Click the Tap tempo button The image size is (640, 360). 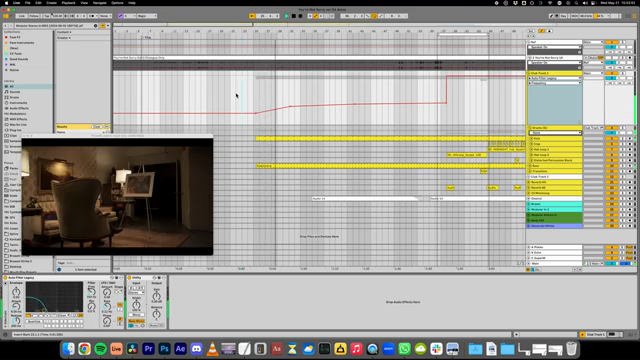point(47,16)
